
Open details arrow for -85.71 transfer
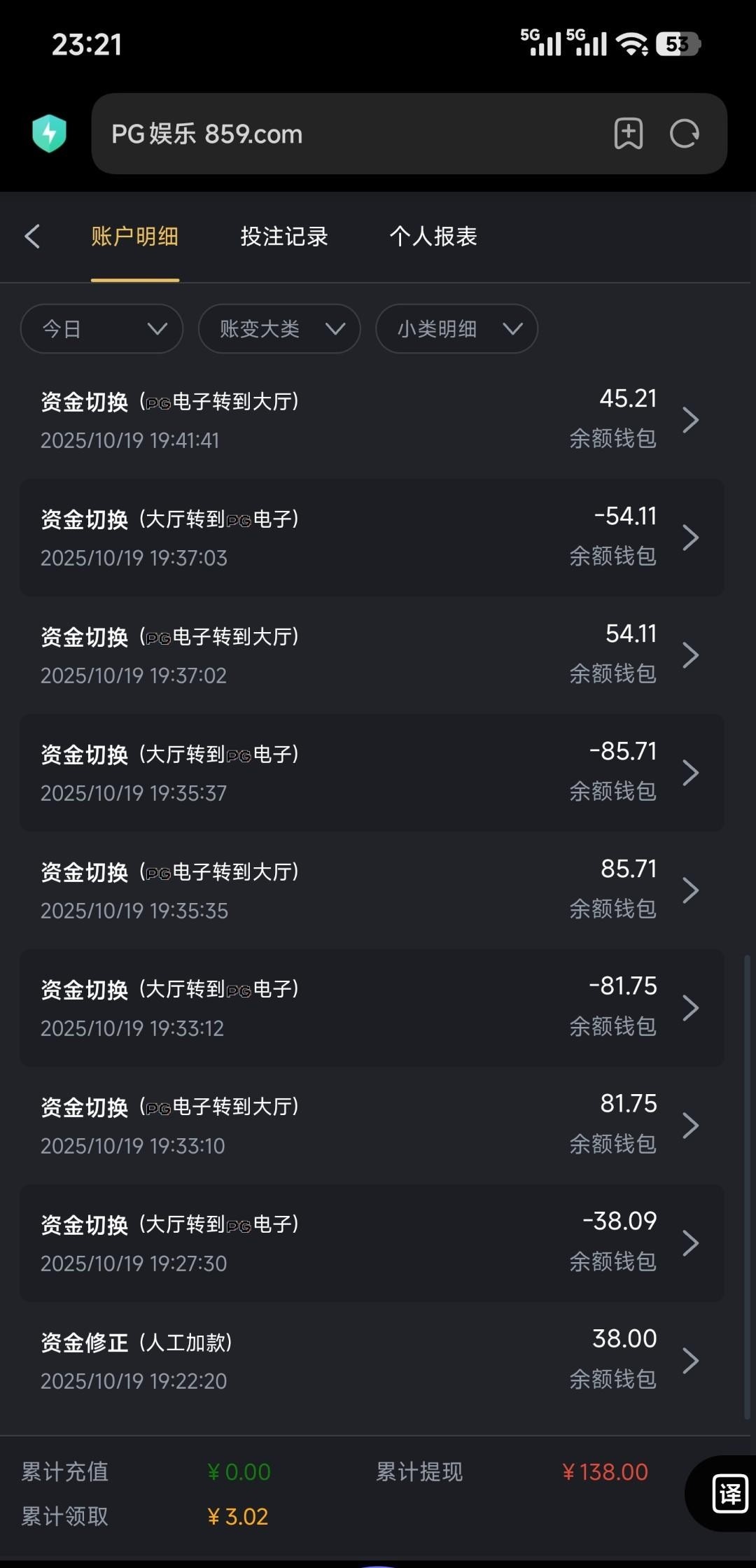pos(690,773)
